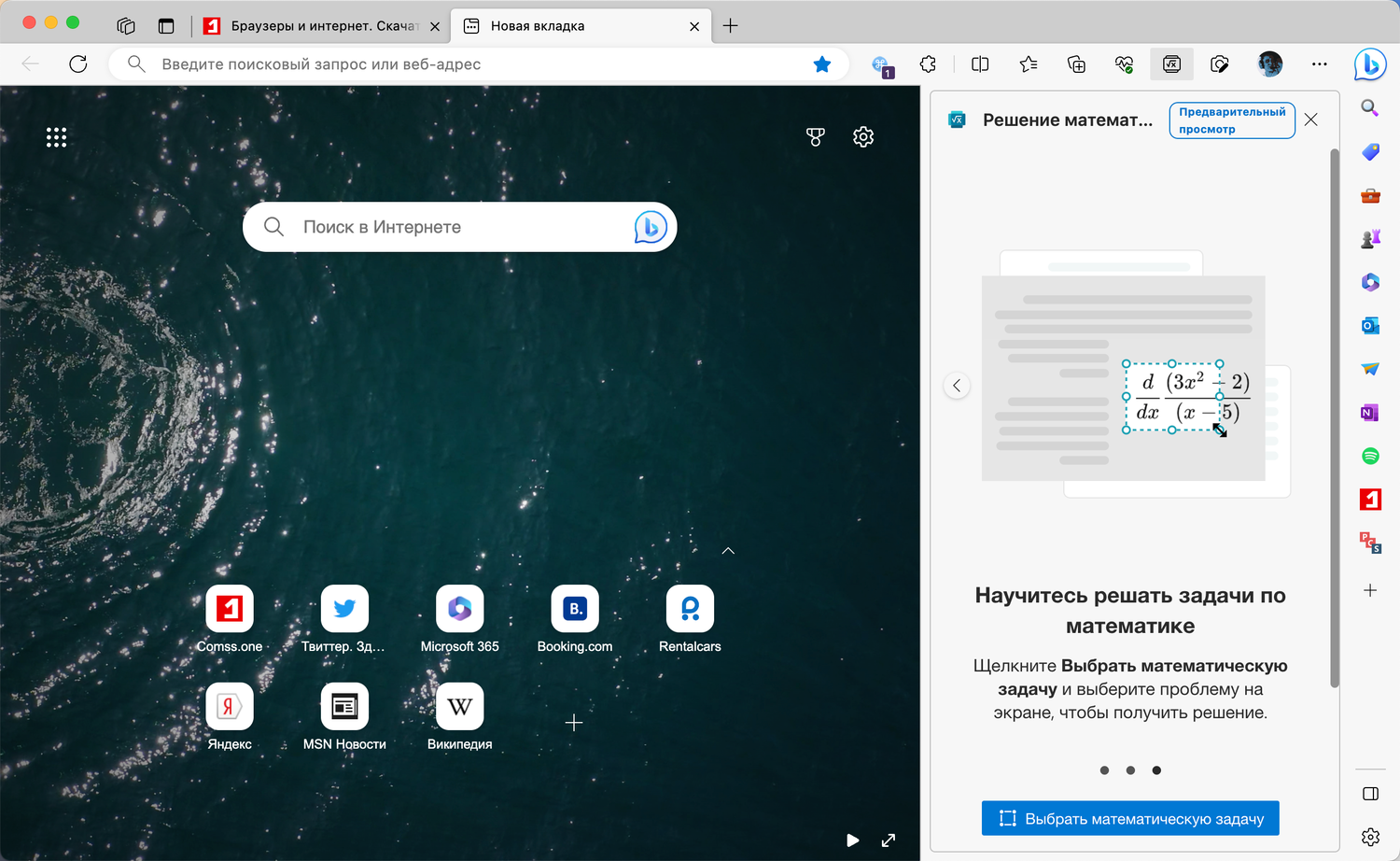Click Выбрать математическую задачу button

coord(1130,818)
